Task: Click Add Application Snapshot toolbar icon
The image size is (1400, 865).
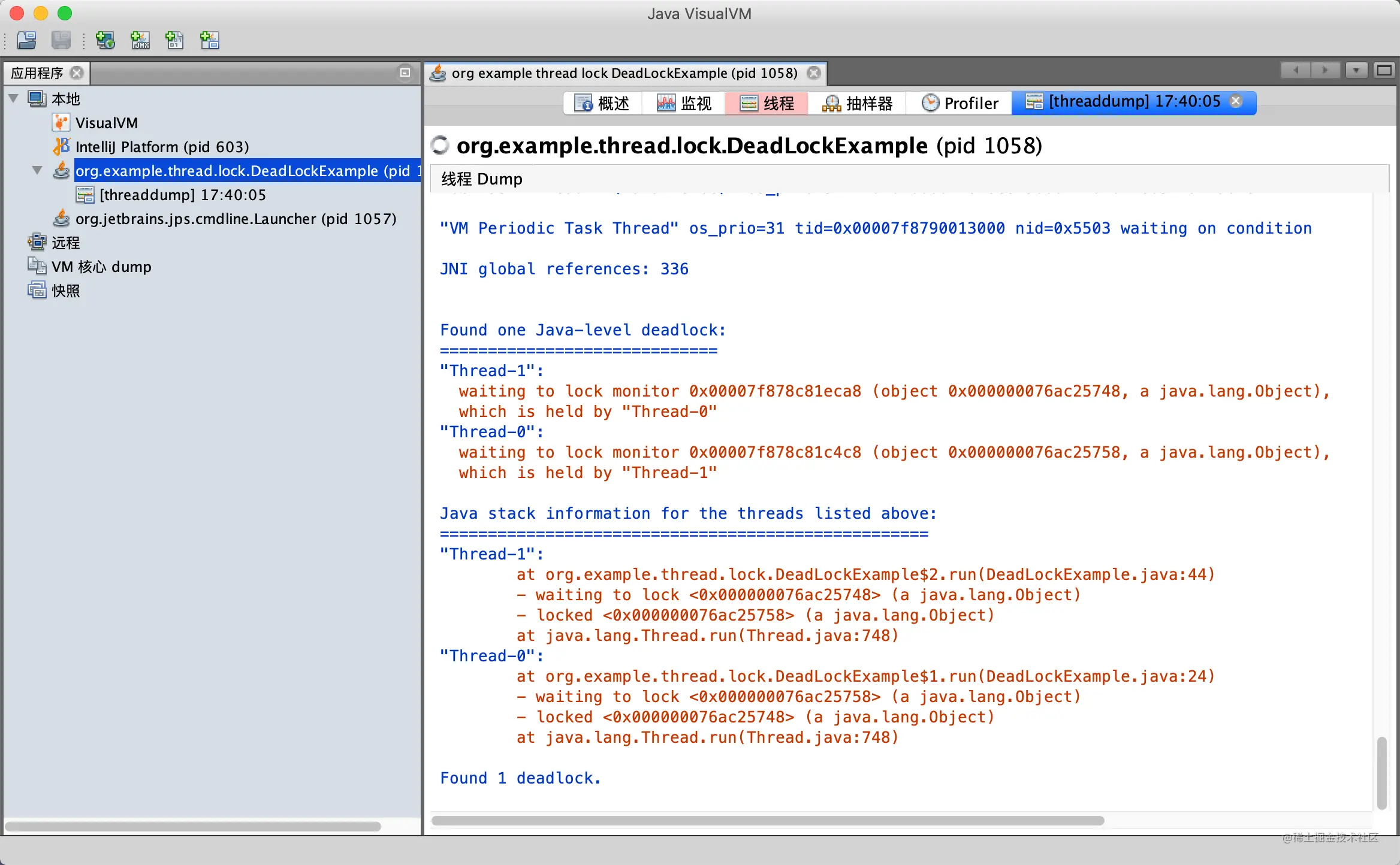Action: click(210, 41)
